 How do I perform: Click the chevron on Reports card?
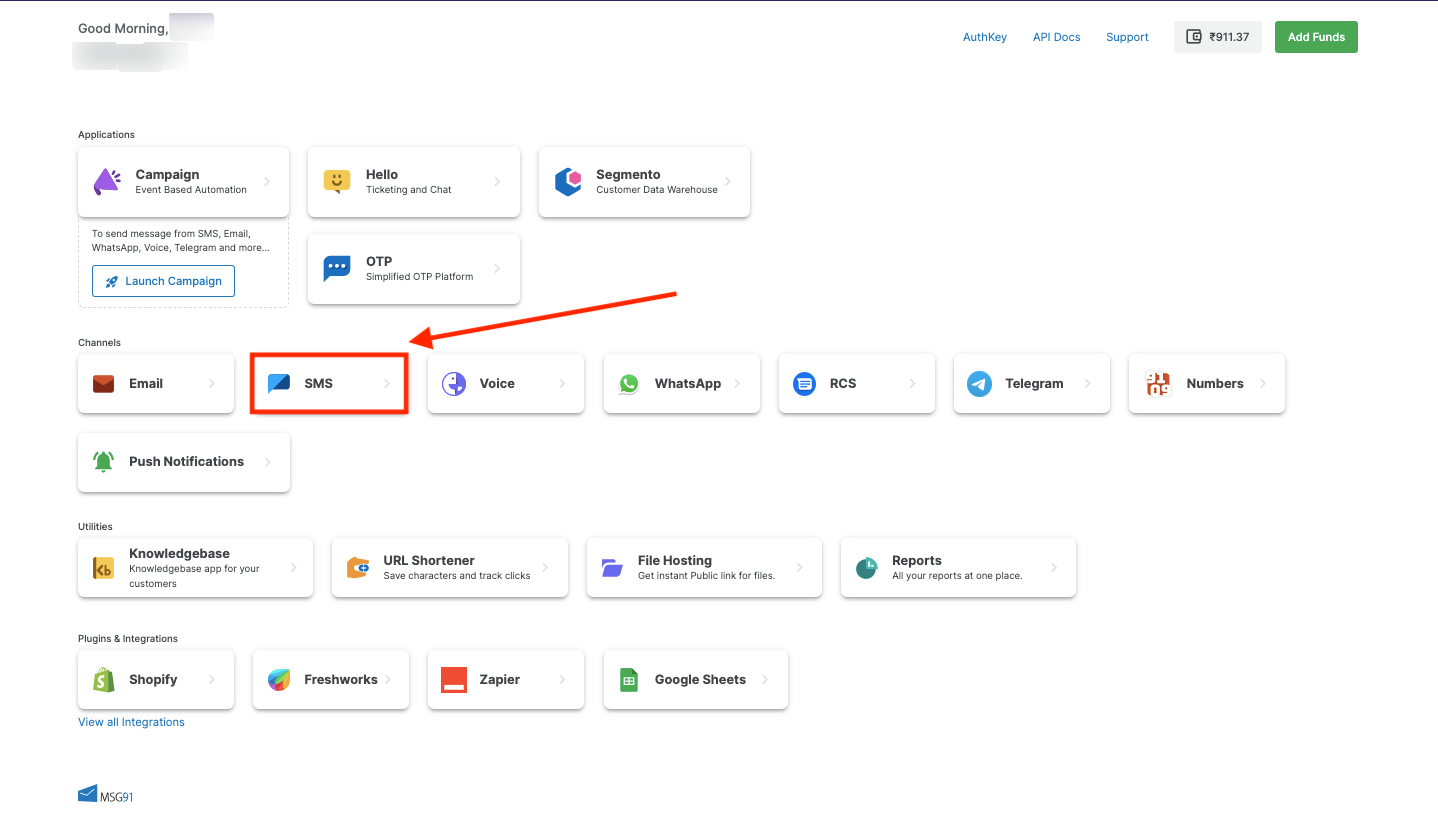[x=1054, y=568]
